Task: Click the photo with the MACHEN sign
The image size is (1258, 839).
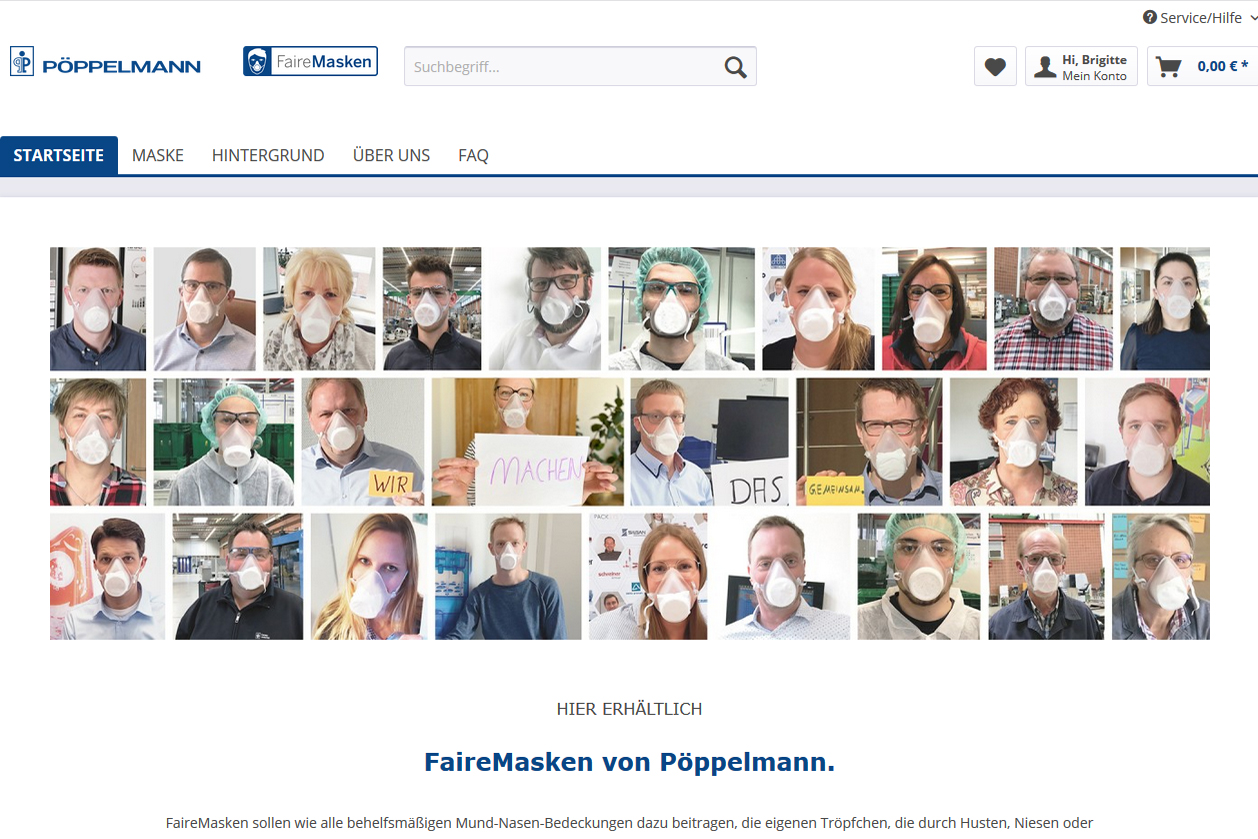Action: tap(528, 441)
